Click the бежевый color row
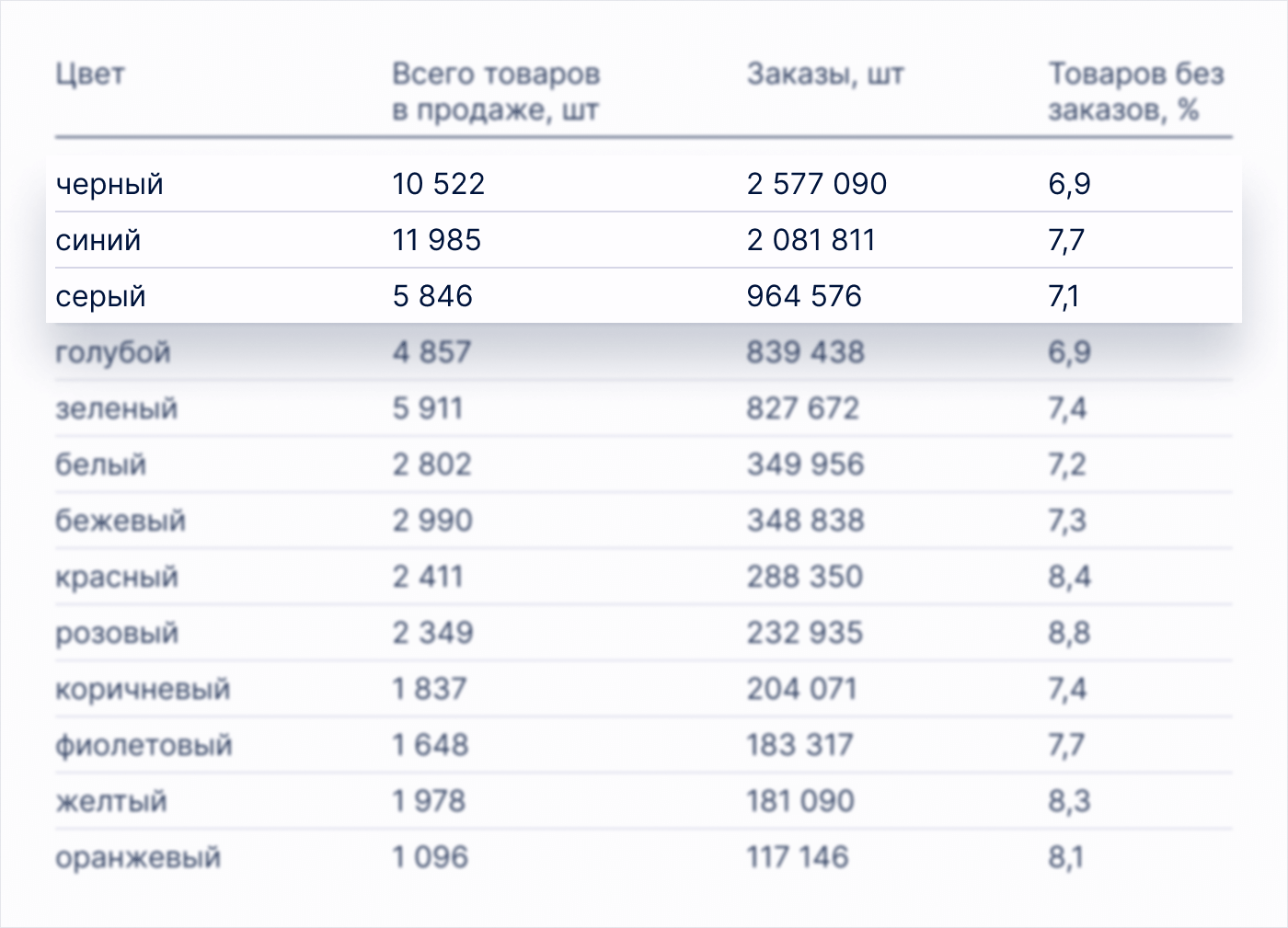The image size is (1288, 928). [120, 521]
